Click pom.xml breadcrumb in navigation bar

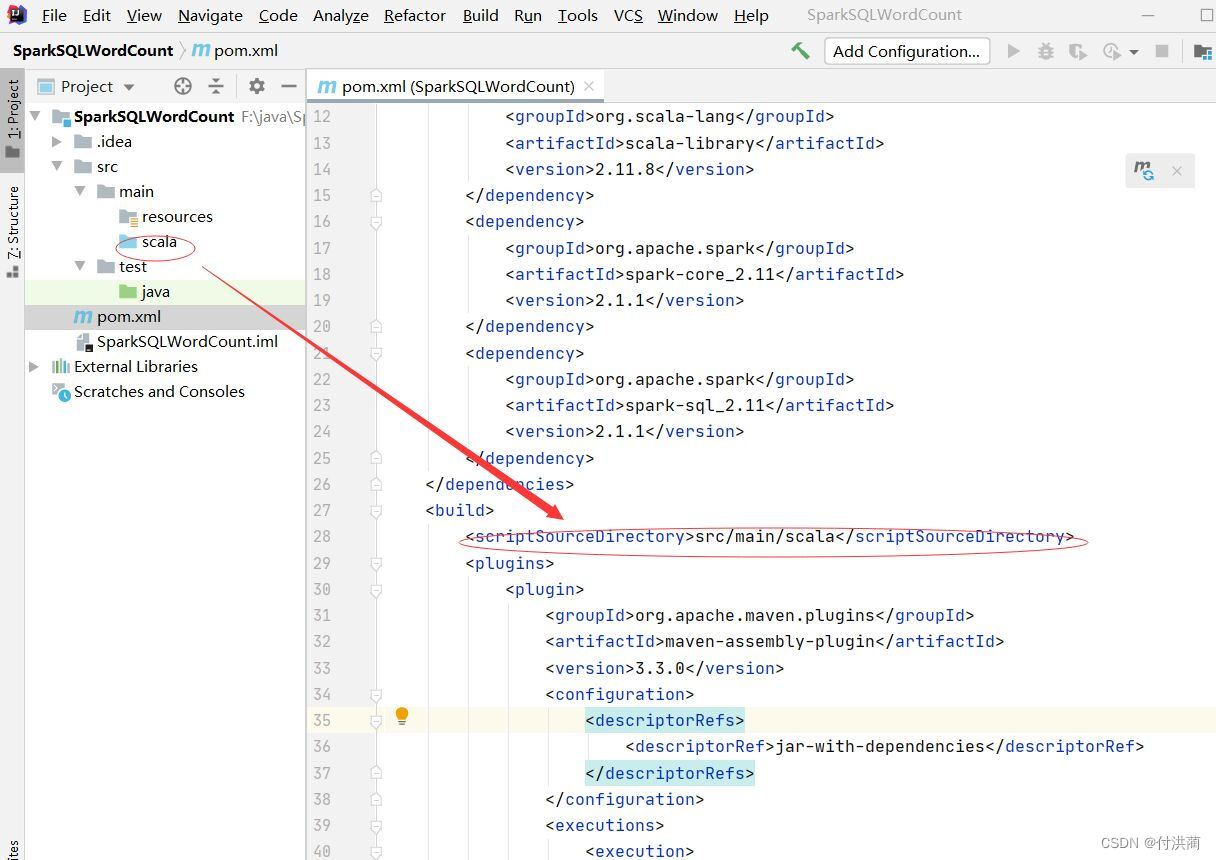tap(235, 50)
